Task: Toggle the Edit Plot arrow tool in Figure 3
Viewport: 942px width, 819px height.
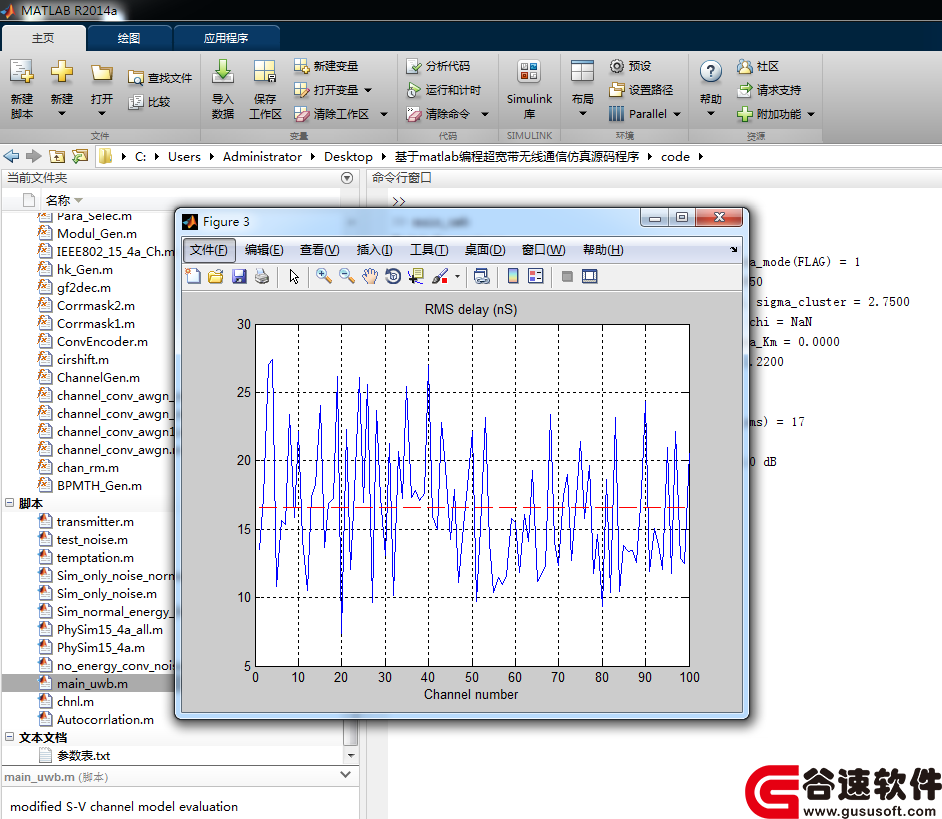Action: pyautogui.click(x=294, y=276)
